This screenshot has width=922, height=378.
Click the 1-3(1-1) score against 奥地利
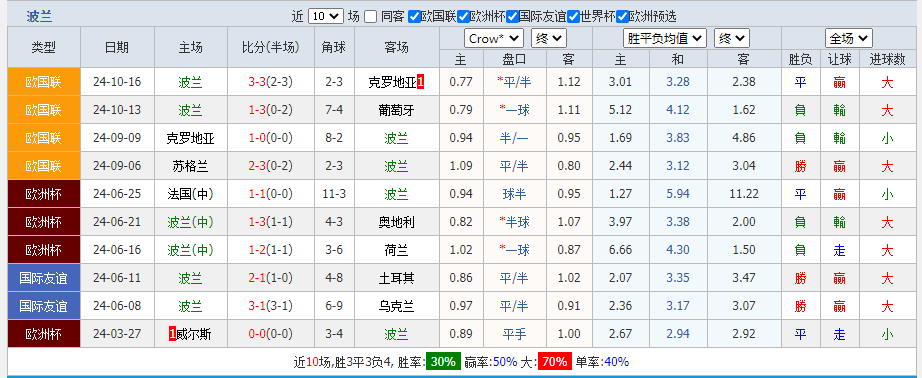click(270, 222)
